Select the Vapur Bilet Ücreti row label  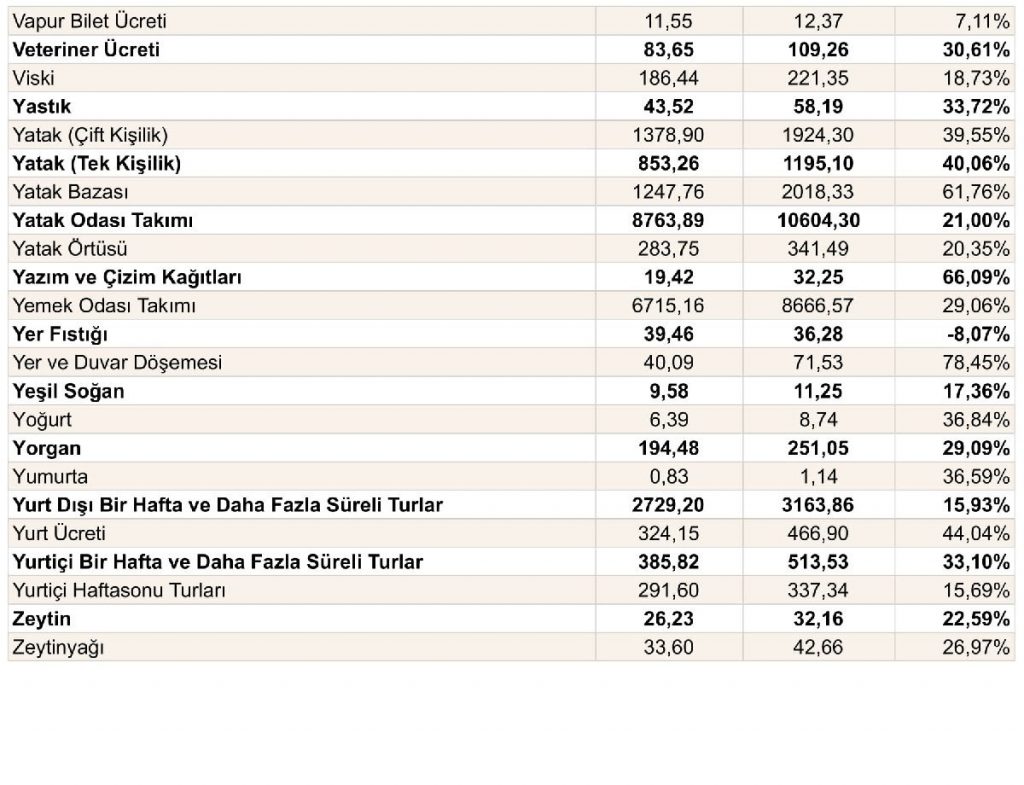point(89,22)
